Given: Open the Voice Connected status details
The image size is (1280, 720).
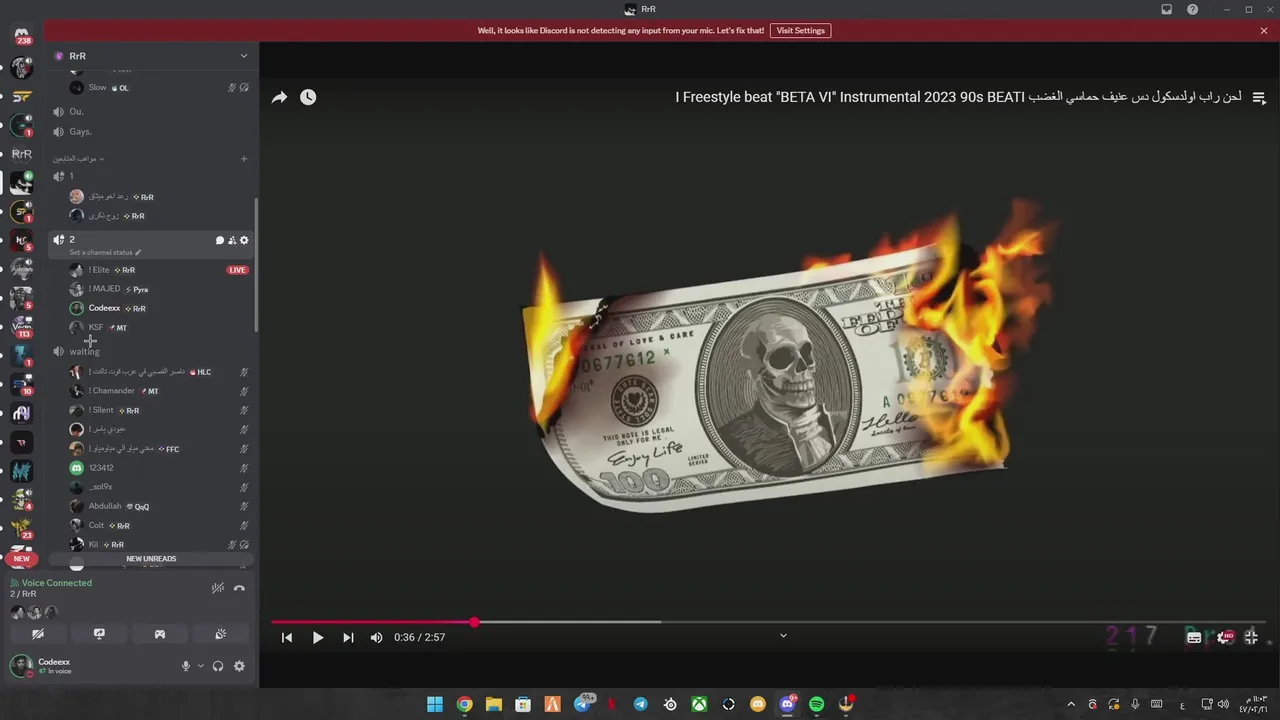Looking at the screenshot, I should 56,583.
